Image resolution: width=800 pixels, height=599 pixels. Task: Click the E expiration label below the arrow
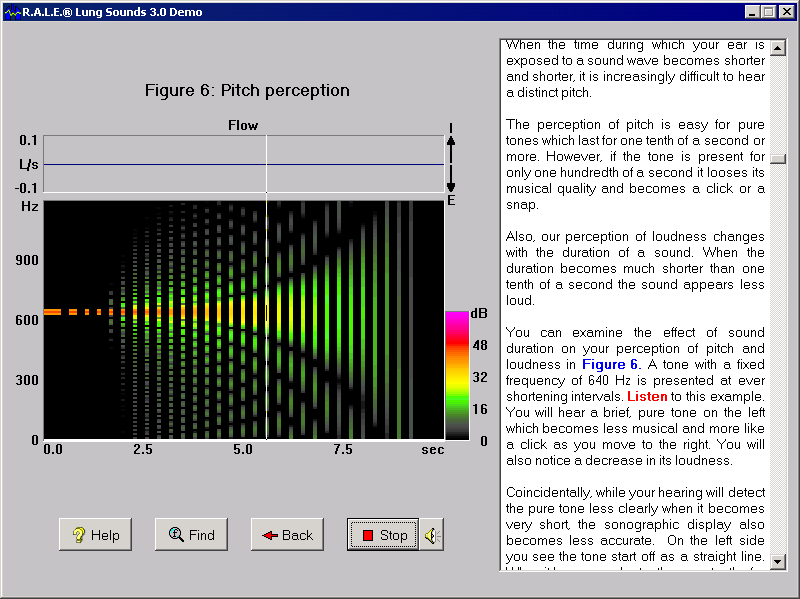point(450,200)
